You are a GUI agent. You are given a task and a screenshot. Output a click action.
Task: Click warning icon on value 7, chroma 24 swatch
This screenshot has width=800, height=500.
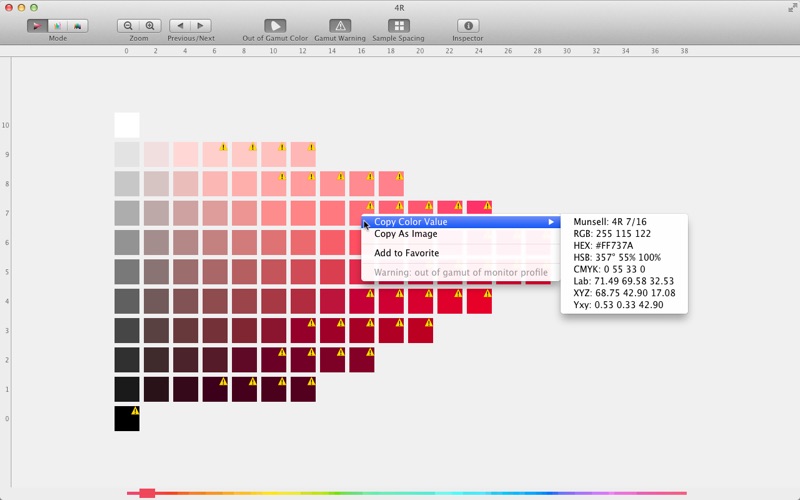coord(488,206)
